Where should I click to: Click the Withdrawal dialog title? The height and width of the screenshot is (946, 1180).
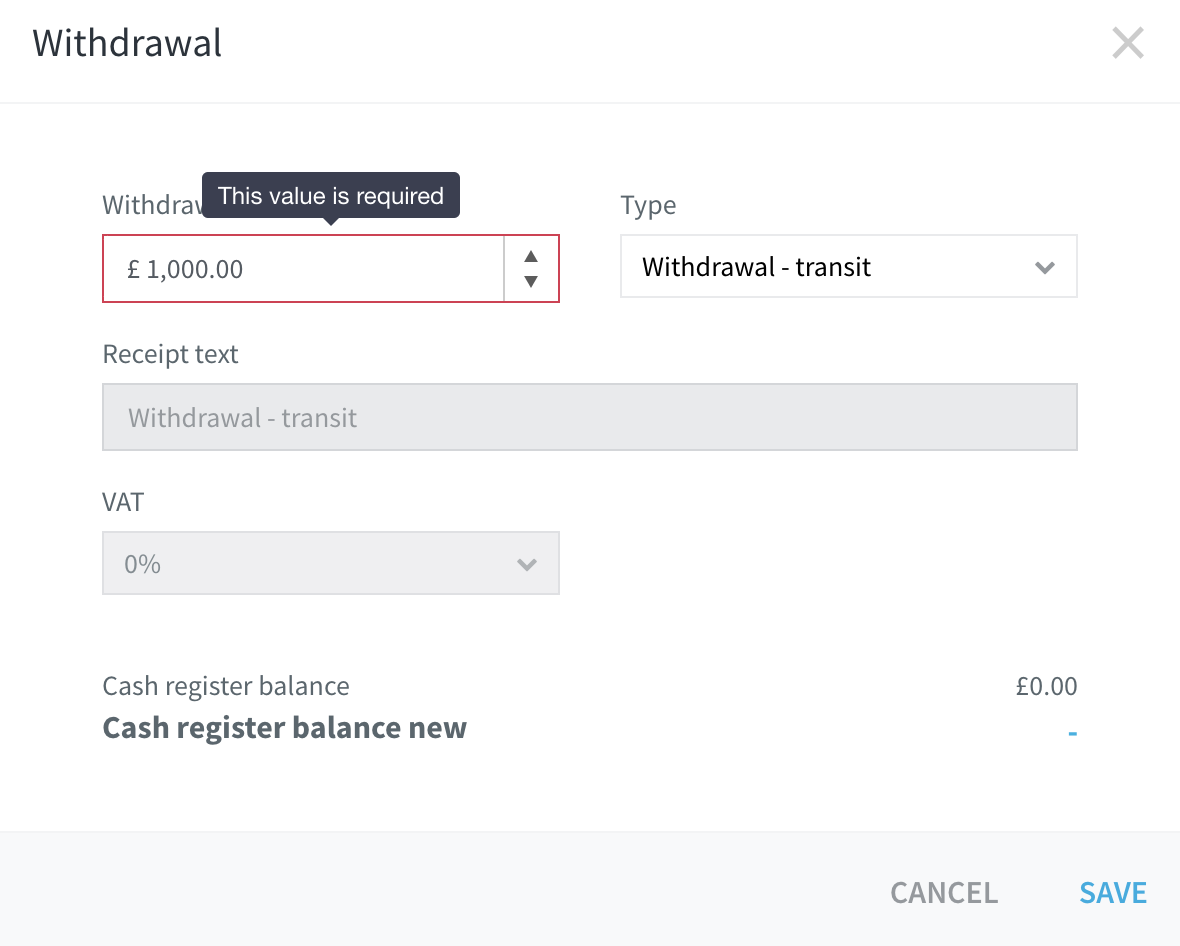[x=126, y=43]
